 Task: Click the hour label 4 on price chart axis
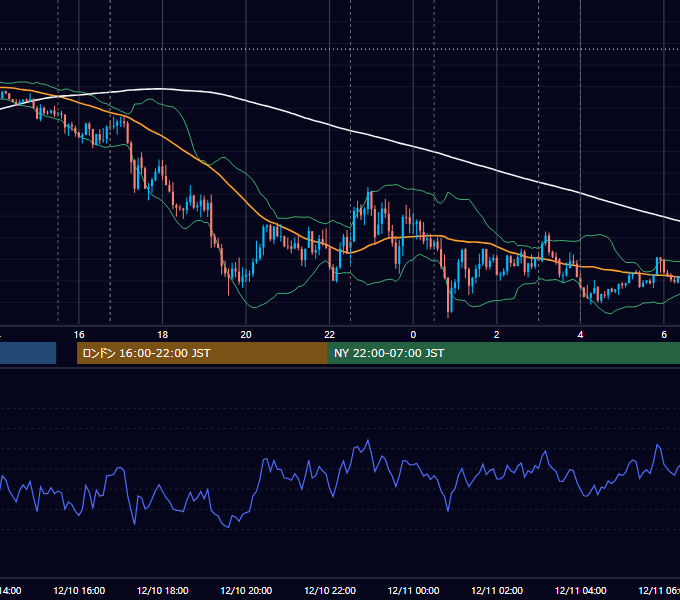(580, 335)
